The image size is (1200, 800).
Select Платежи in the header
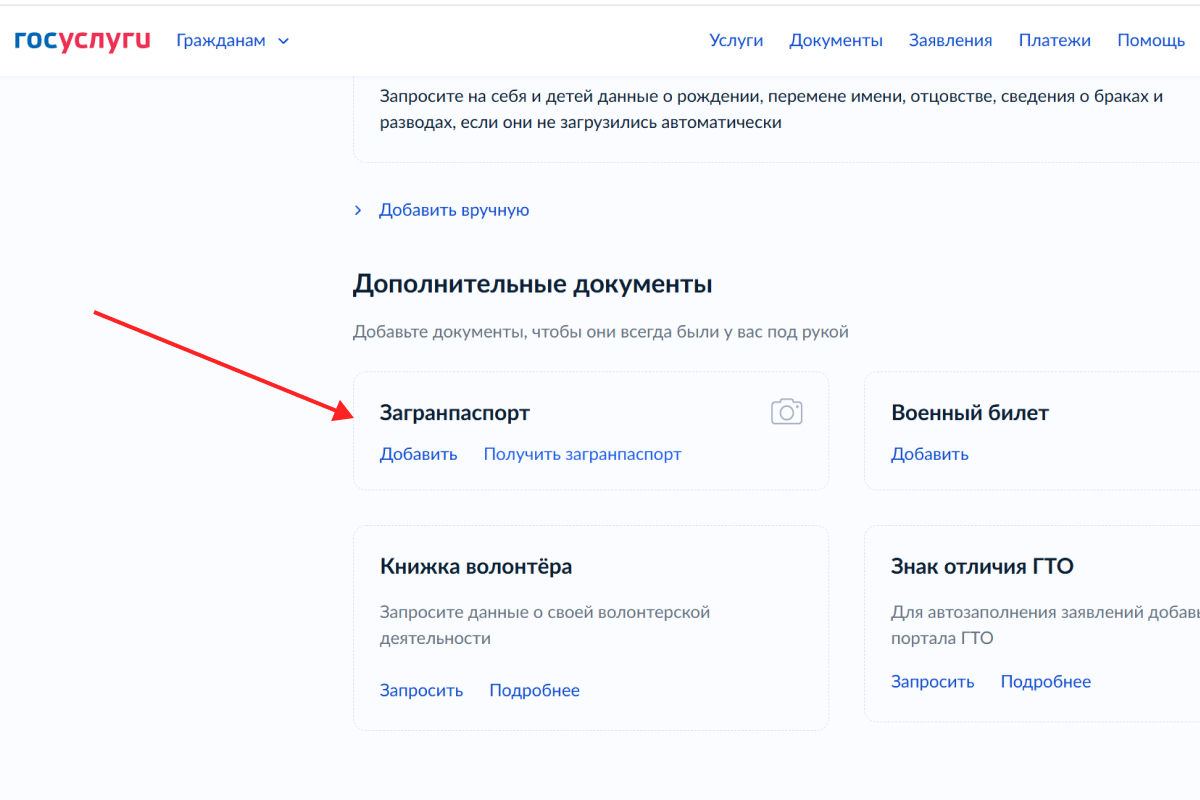coord(1054,41)
